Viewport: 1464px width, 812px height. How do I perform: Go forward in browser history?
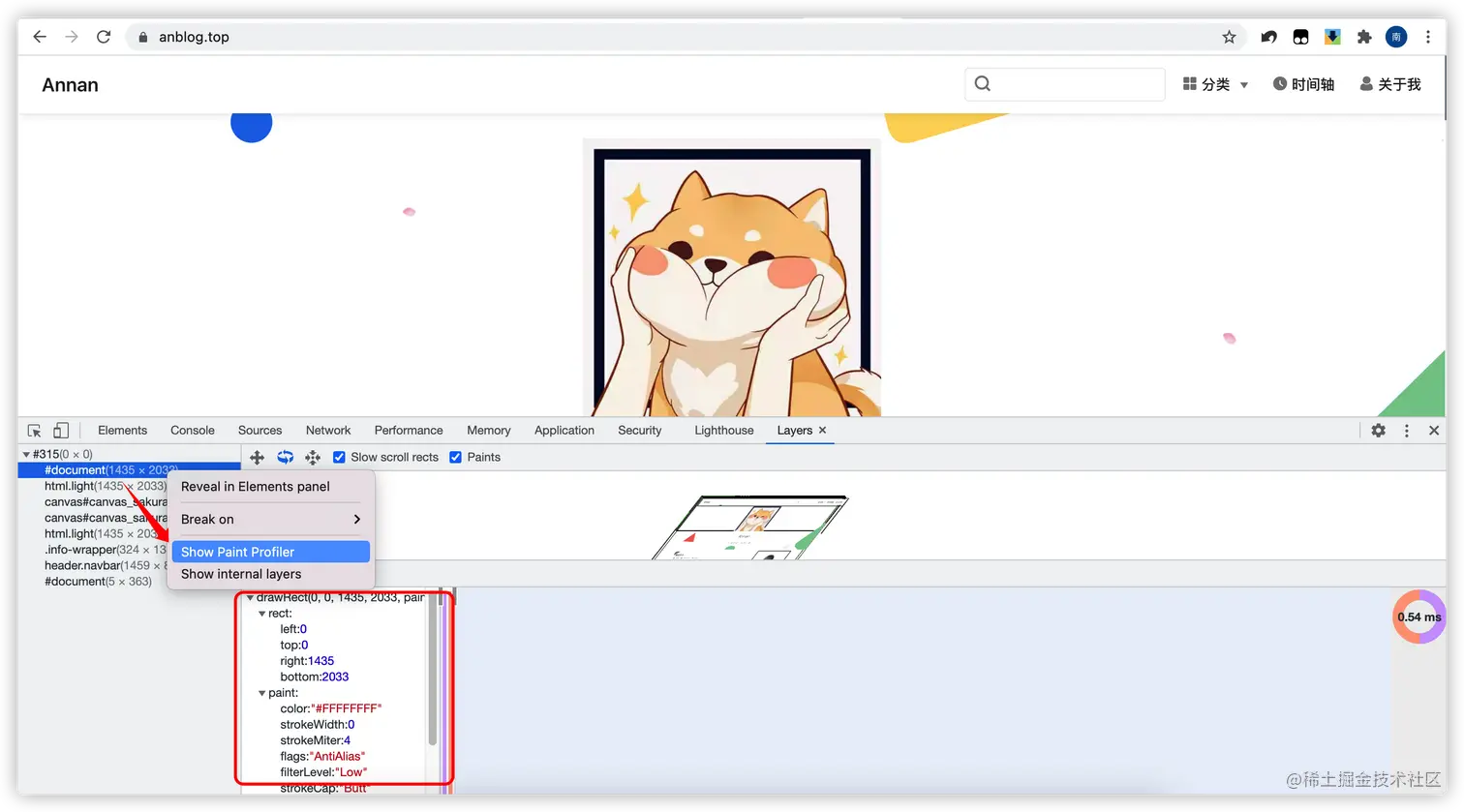[72, 37]
